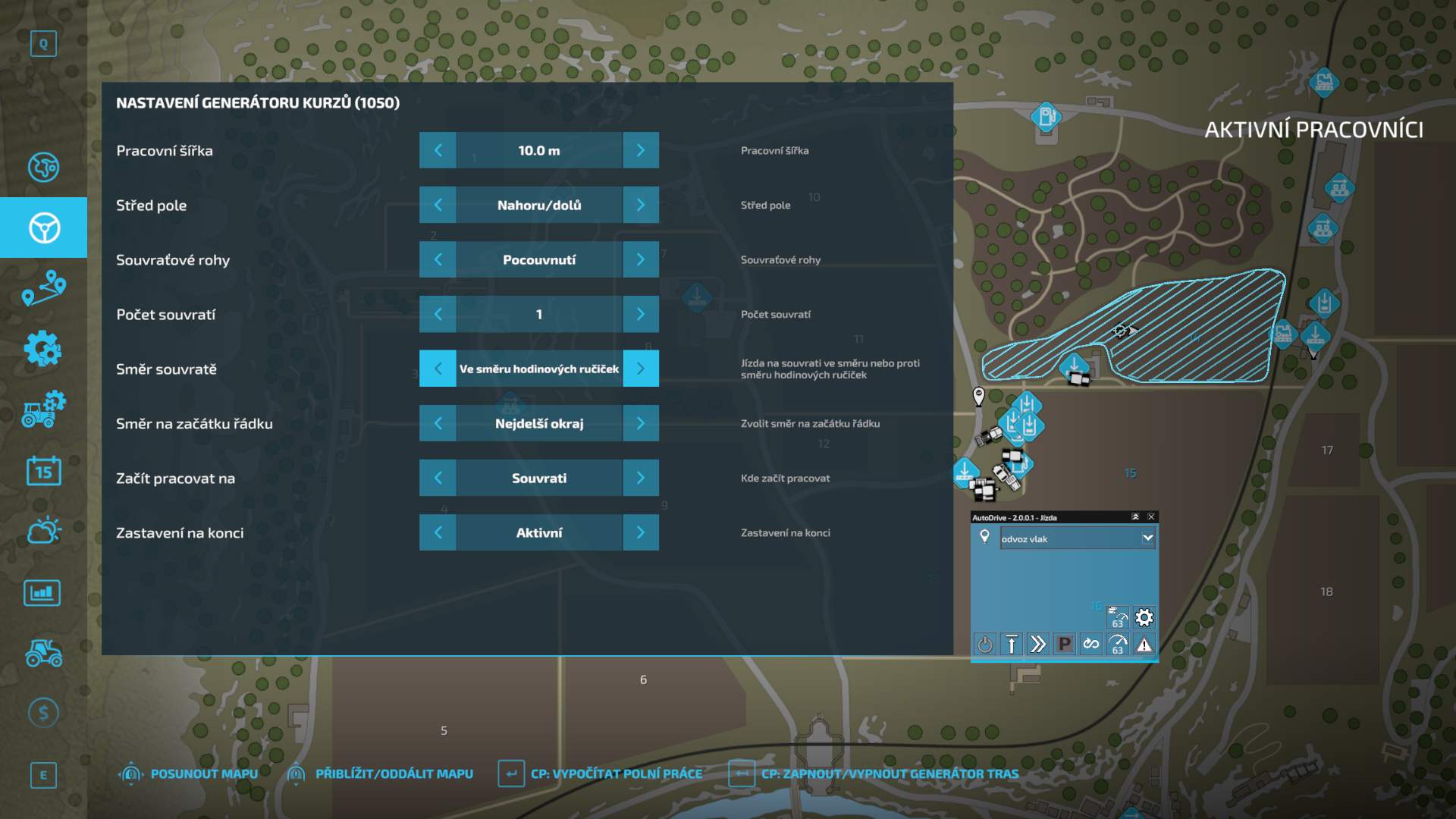
Task: Select the route waypoints sidebar tab
Action: pos(43,289)
